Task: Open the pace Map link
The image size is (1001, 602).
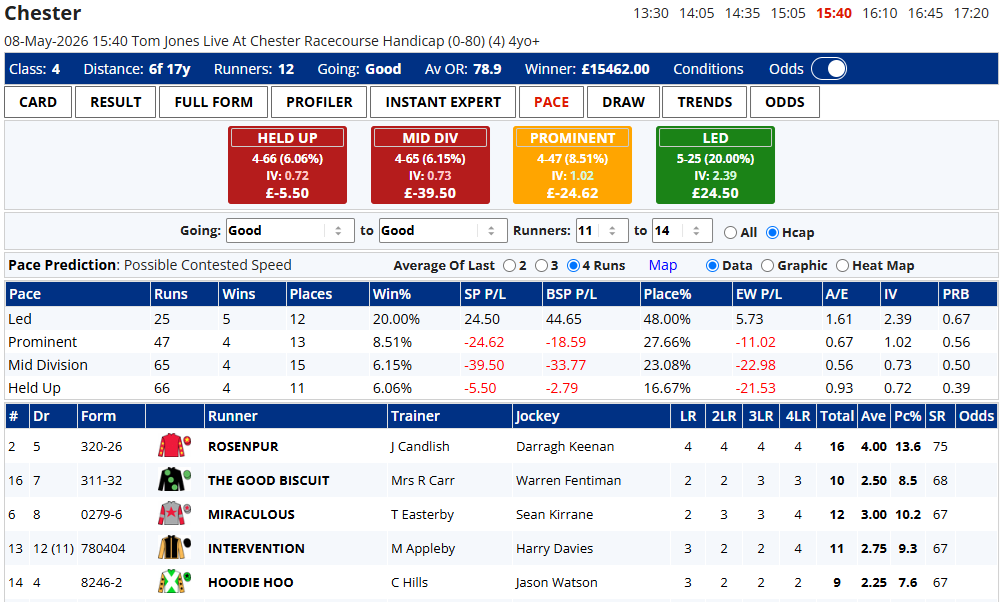Action: click(663, 266)
